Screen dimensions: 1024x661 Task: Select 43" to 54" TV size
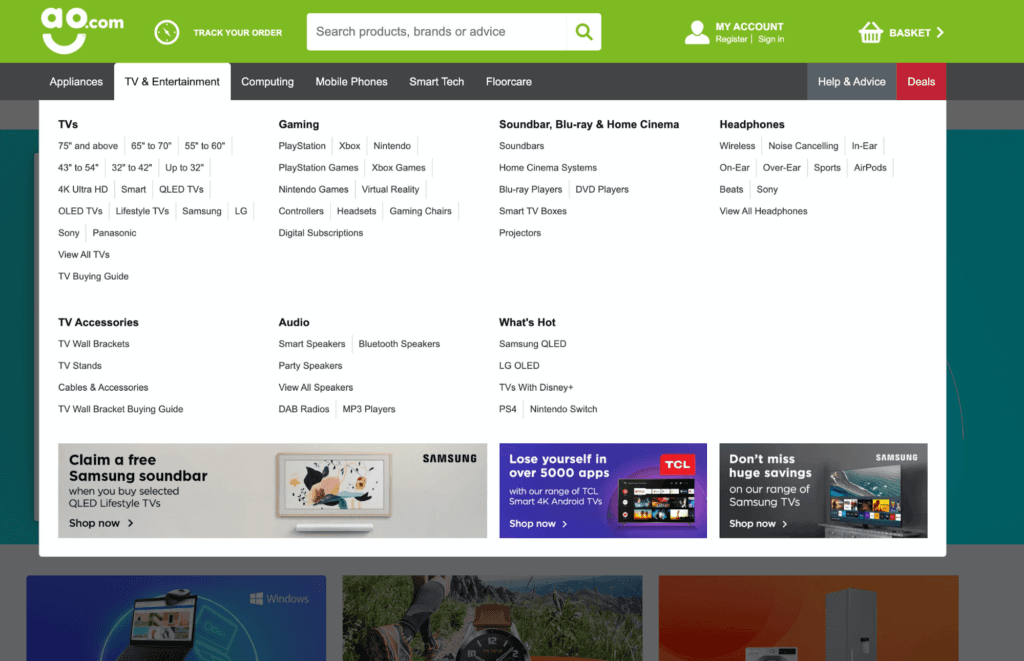(x=78, y=168)
